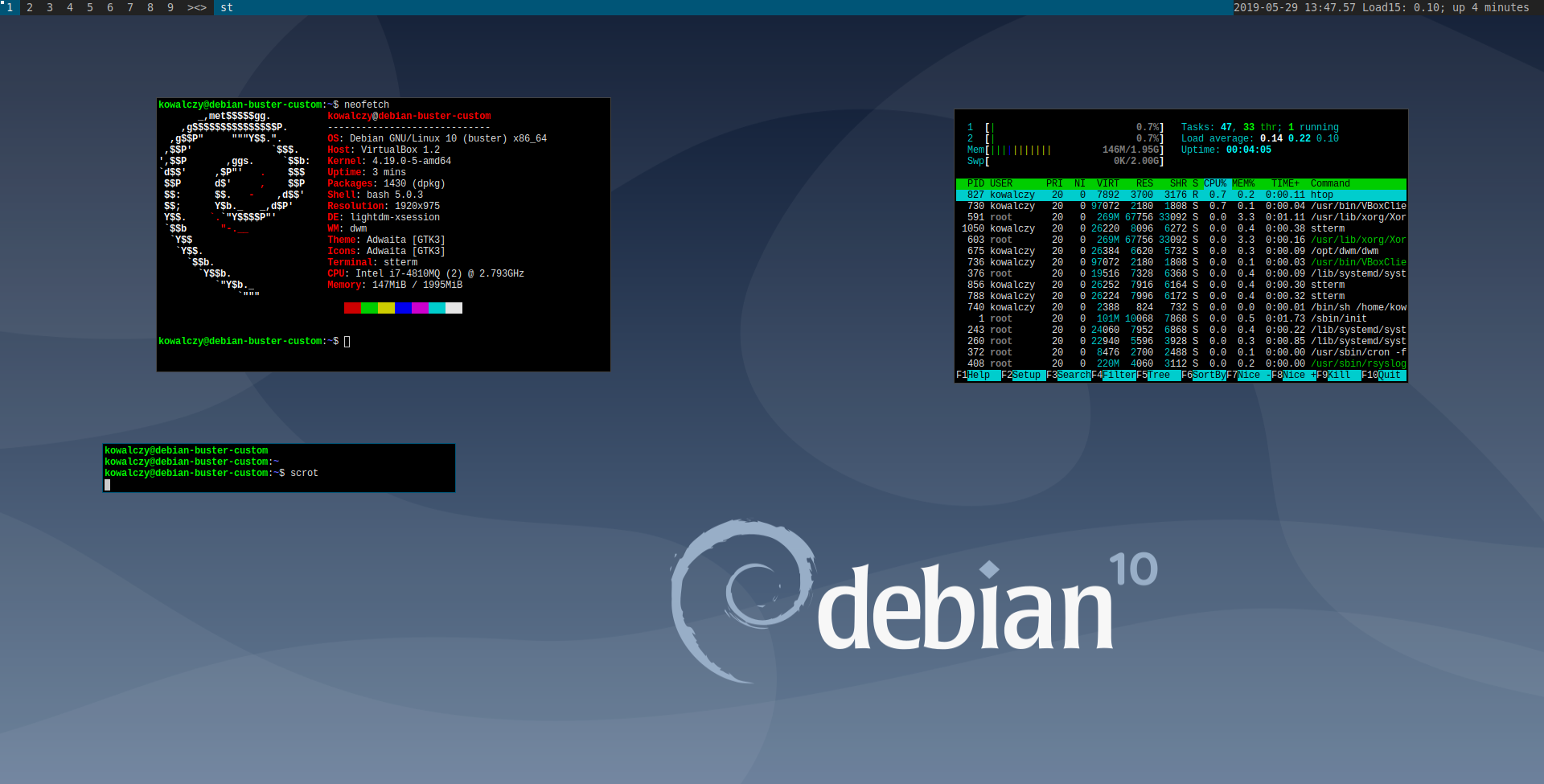
Task: Click the blue color block in neofetch
Action: tap(403, 308)
